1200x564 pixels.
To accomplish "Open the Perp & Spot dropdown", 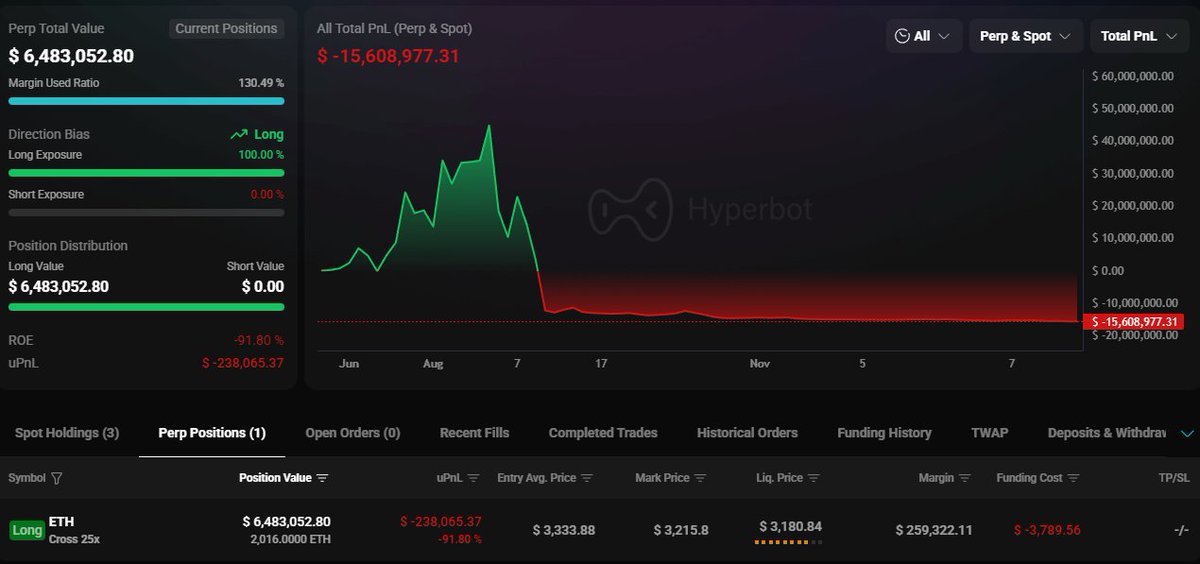I will (x=1026, y=36).
